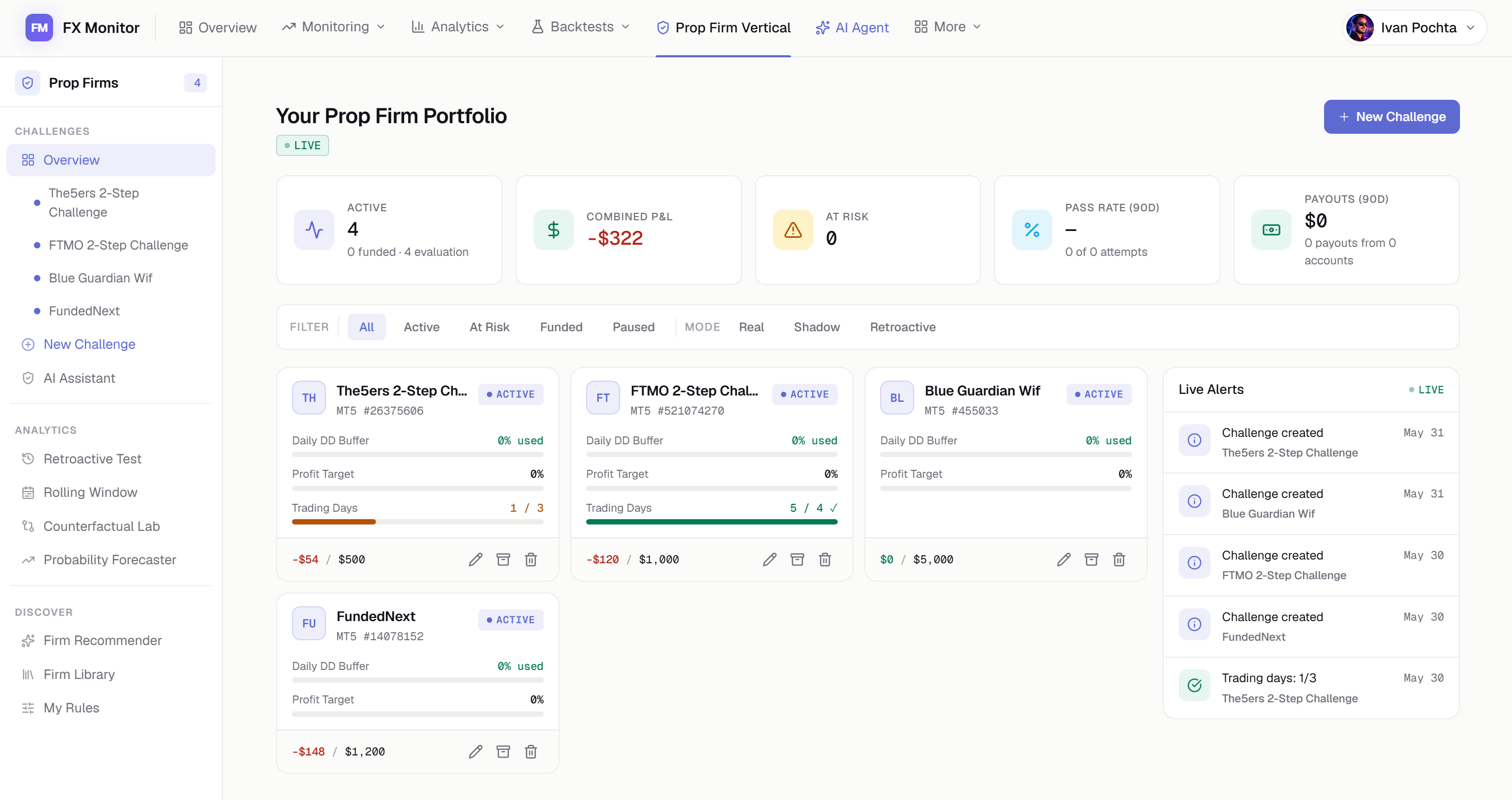The image size is (1512, 800).
Task: Open Ivan Pochta user menu chevron
Action: point(1471,28)
